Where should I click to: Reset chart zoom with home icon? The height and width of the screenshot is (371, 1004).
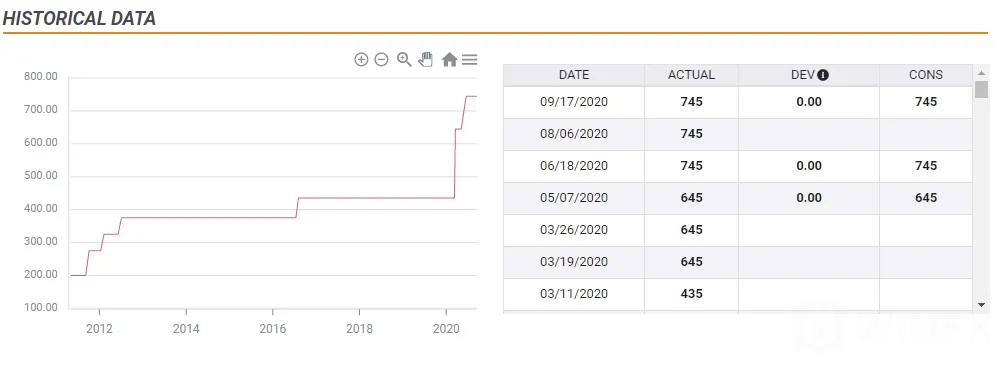tap(449, 60)
